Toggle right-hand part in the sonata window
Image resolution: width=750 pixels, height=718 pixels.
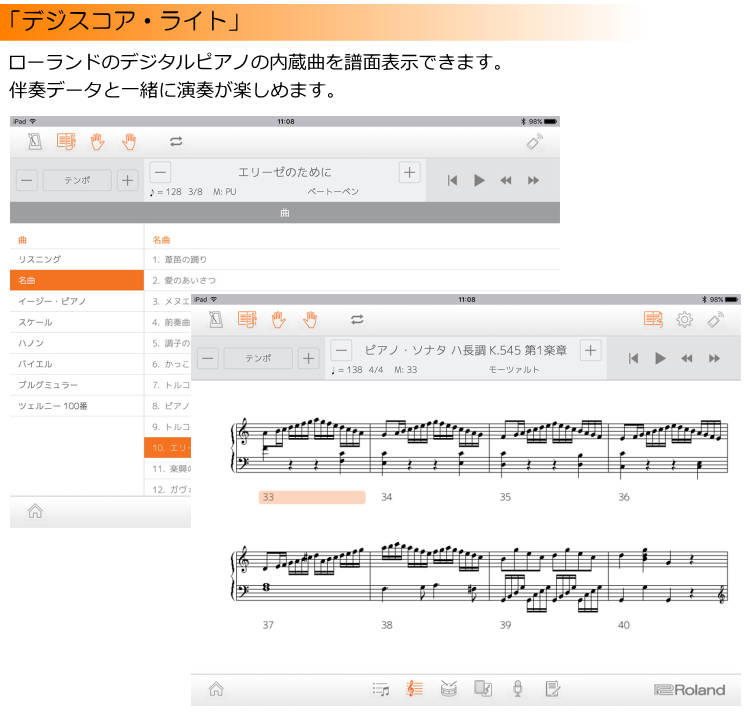(310, 320)
